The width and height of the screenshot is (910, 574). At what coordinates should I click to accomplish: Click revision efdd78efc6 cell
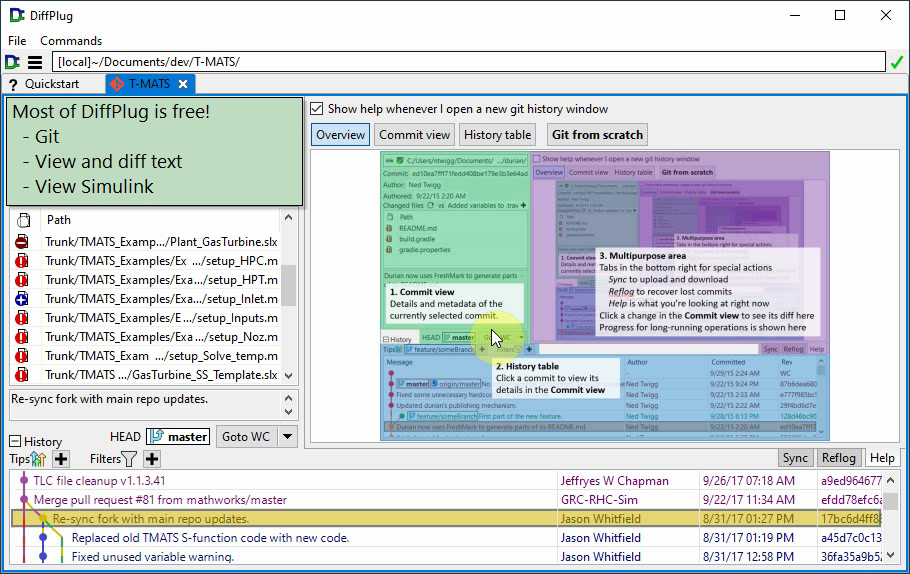[x=851, y=500]
